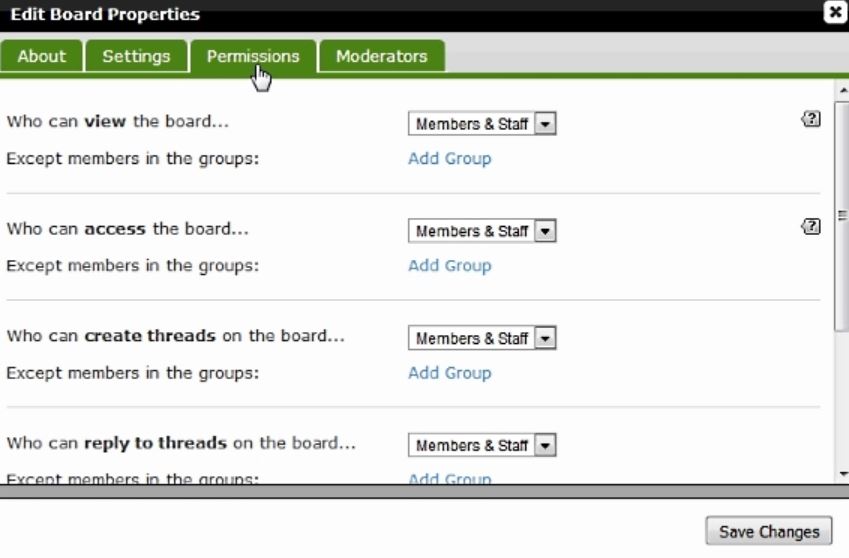The image size is (849, 558).
Task: Add Group exception for replying to threads
Action: [x=449, y=479]
